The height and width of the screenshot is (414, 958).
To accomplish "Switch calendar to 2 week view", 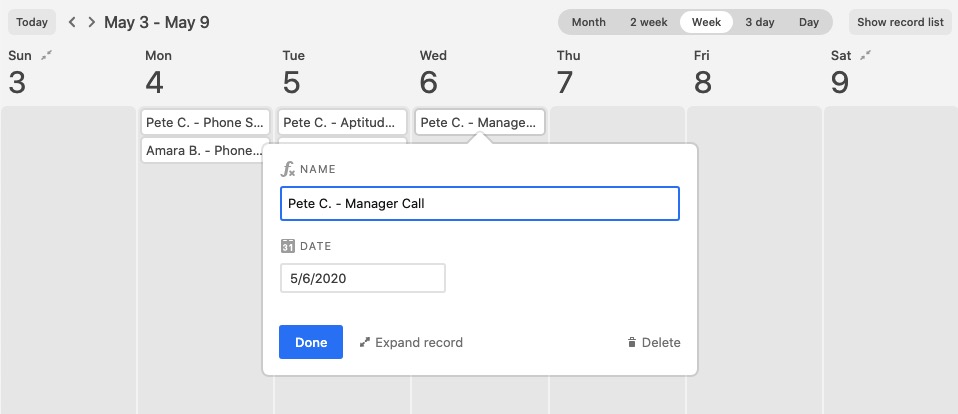I will coord(648,22).
